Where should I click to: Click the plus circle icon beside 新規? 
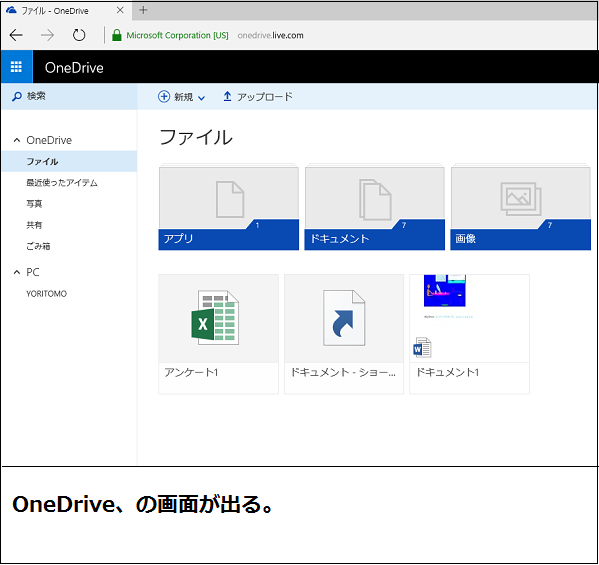click(164, 97)
